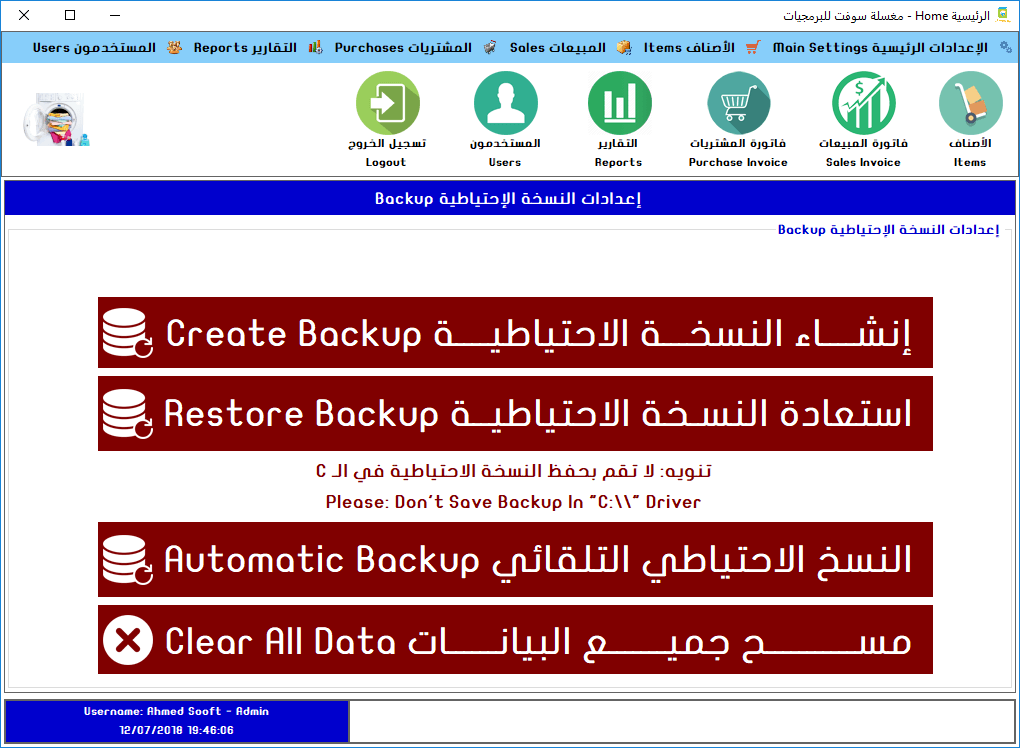The height and width of the screenshot is (748, 1020).
Task: Open Automatic Backup settings
Action: point(515,559)
